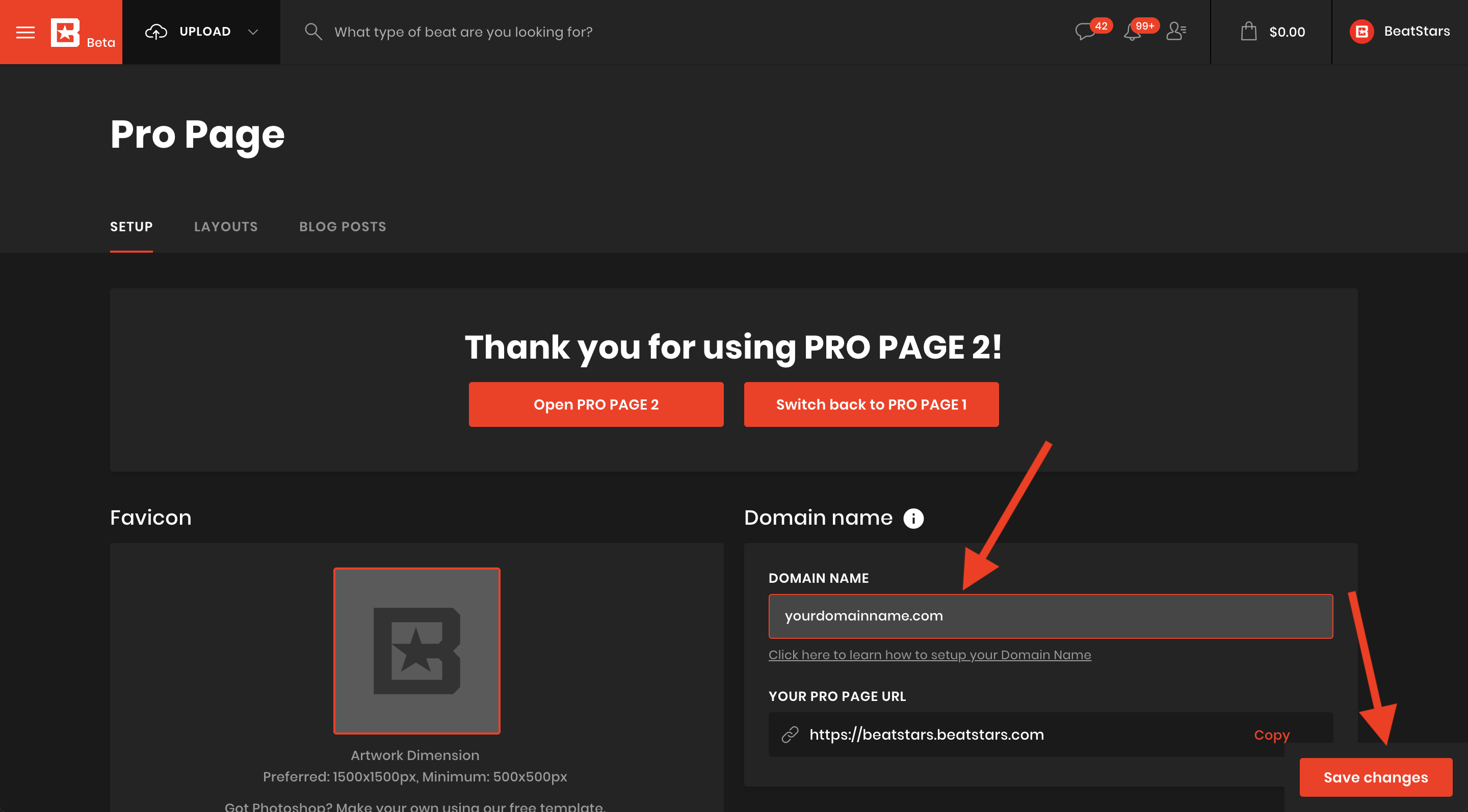Click Save changes button
This screenshot has height=812, width=1468.
click(x=1375, y=775)
